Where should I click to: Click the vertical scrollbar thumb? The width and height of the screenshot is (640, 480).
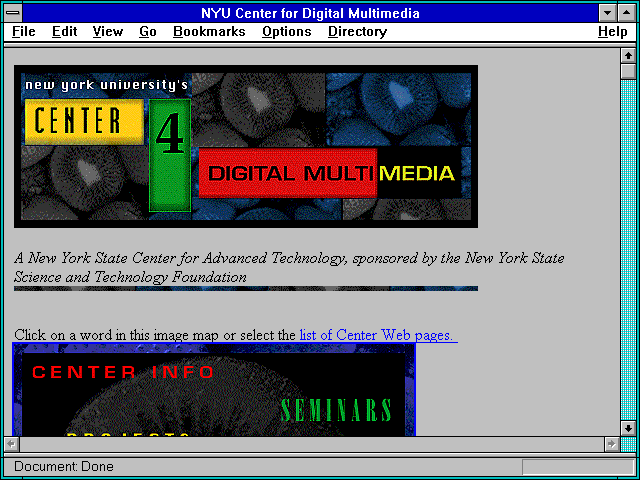[628, 71]
